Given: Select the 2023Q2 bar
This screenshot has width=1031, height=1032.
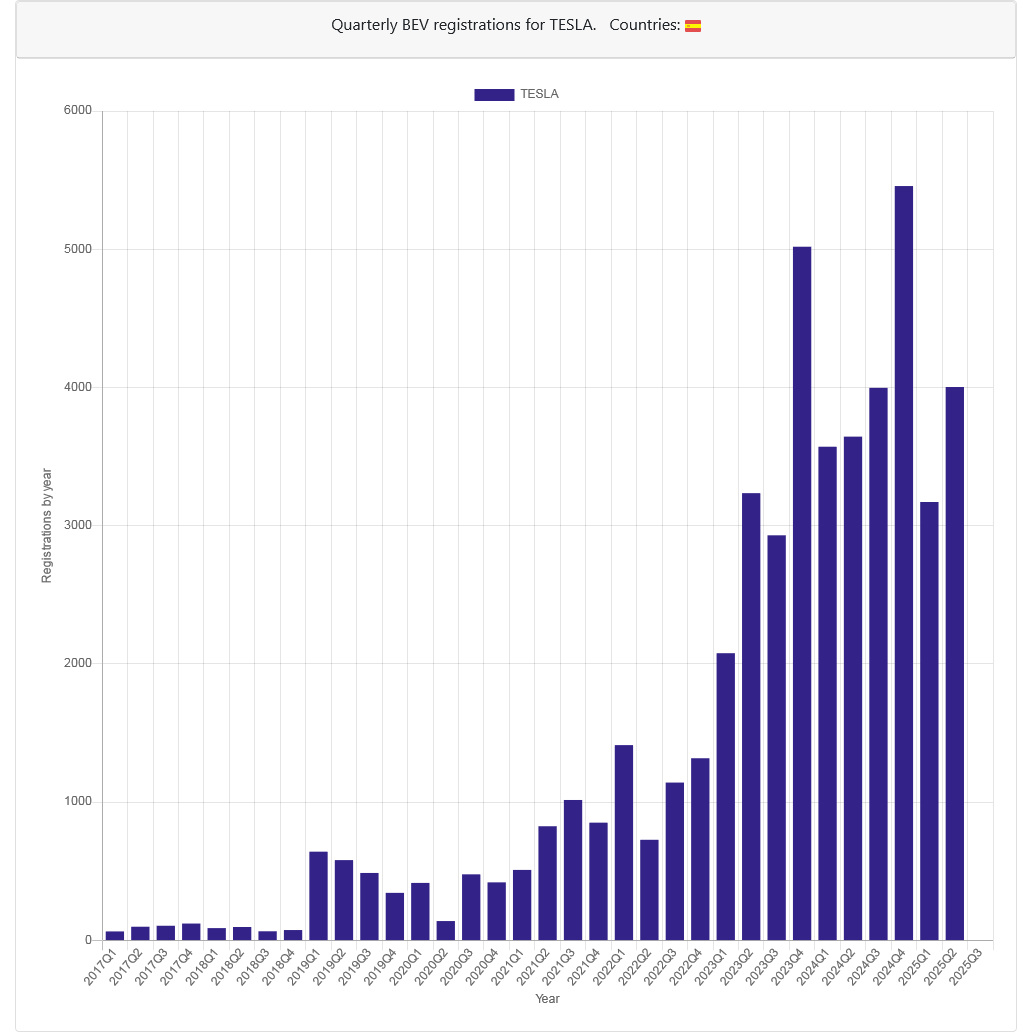Looking at the screenshot, I should [x=751, y=716].
